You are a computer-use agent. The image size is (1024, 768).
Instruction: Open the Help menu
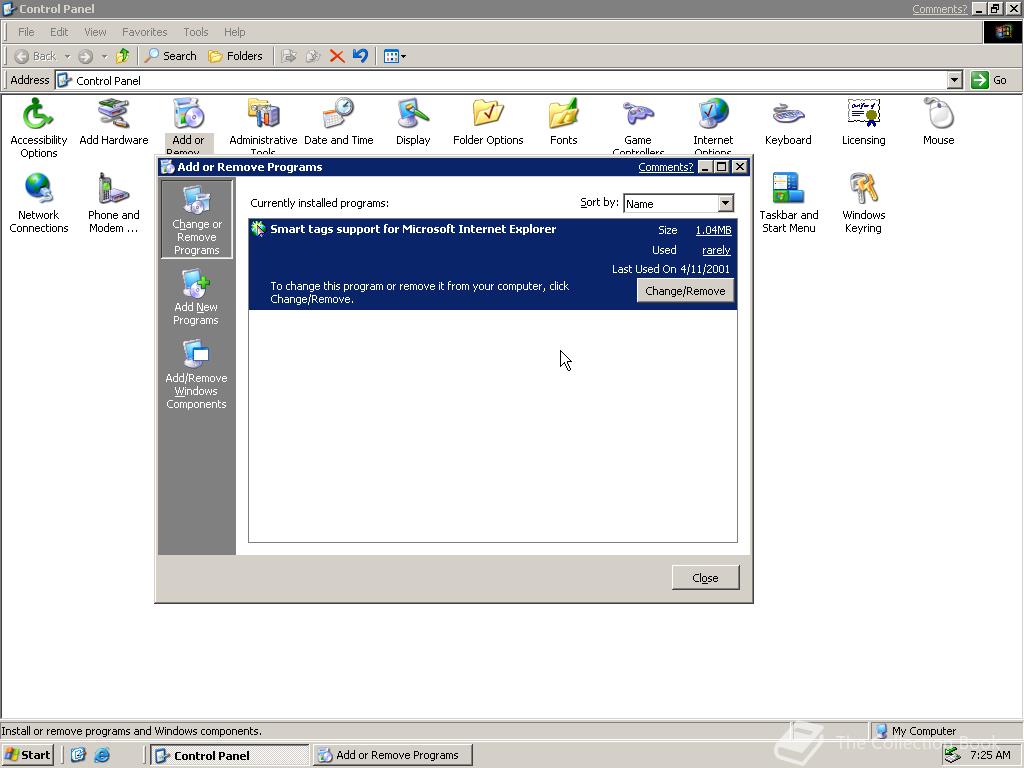[234, 32]
